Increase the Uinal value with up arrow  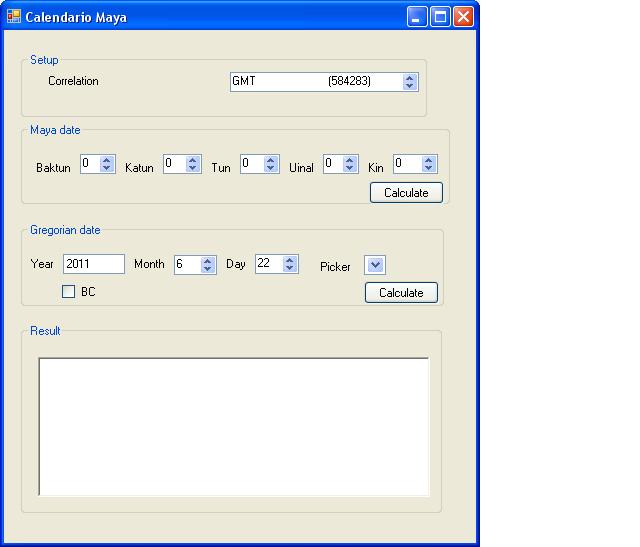click(x=350, y=160)
